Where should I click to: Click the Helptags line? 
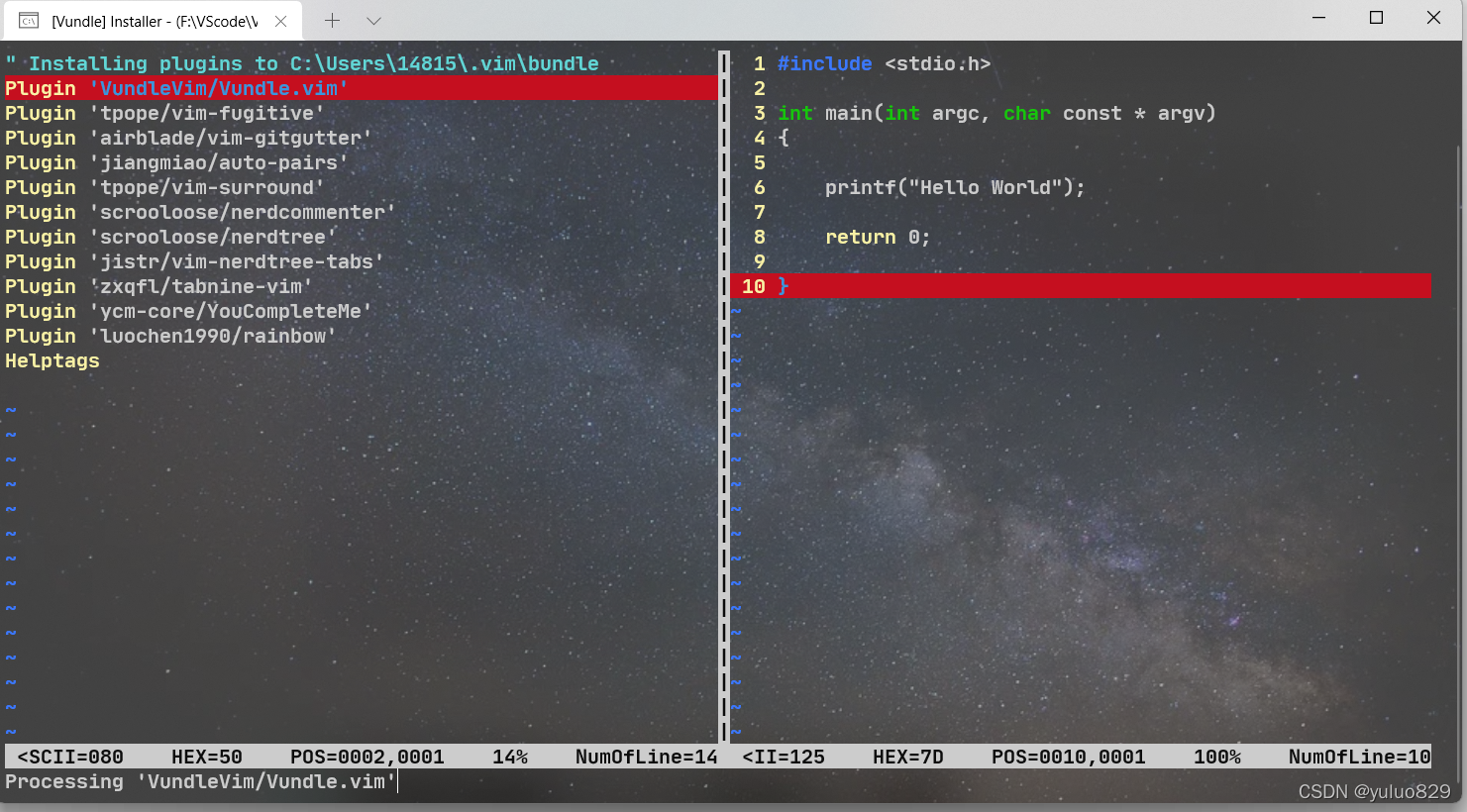52,360
